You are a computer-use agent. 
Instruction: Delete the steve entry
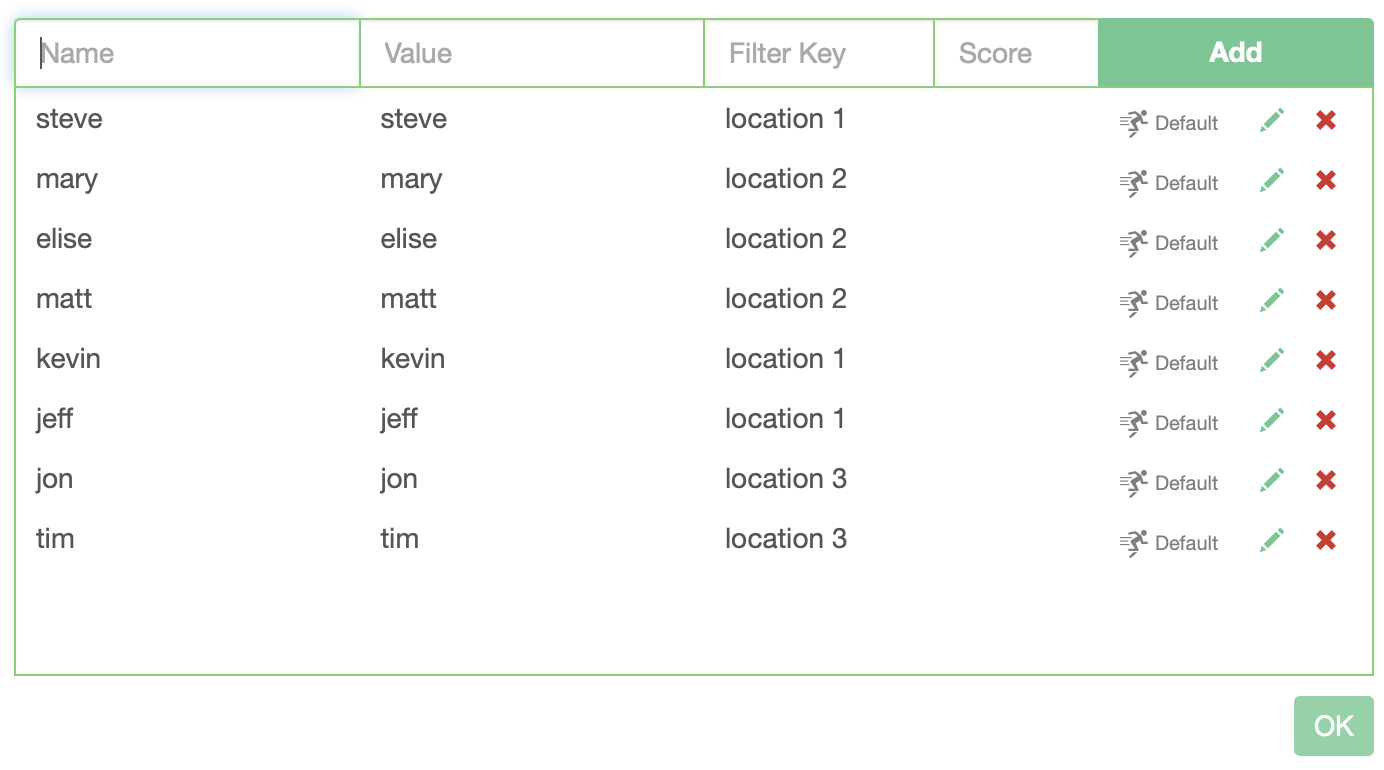click(x=1326, y=121)
